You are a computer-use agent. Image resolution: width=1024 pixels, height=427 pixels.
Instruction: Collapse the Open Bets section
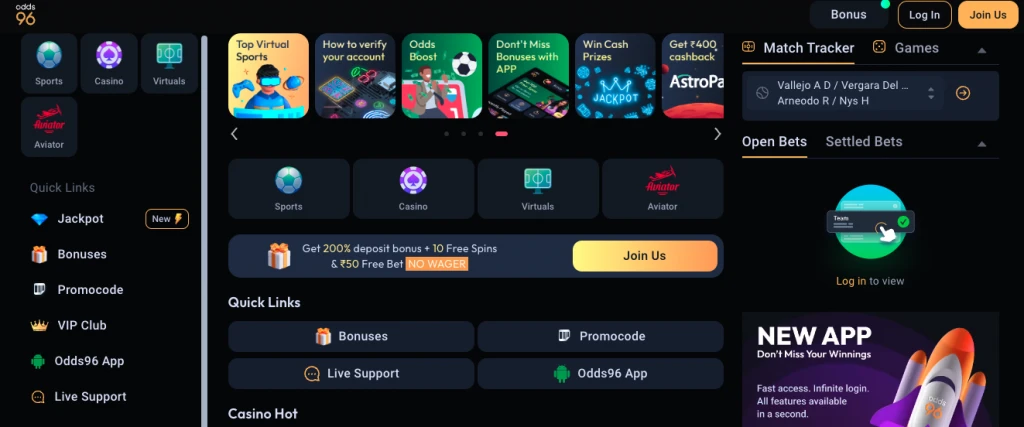pos(982,144)
